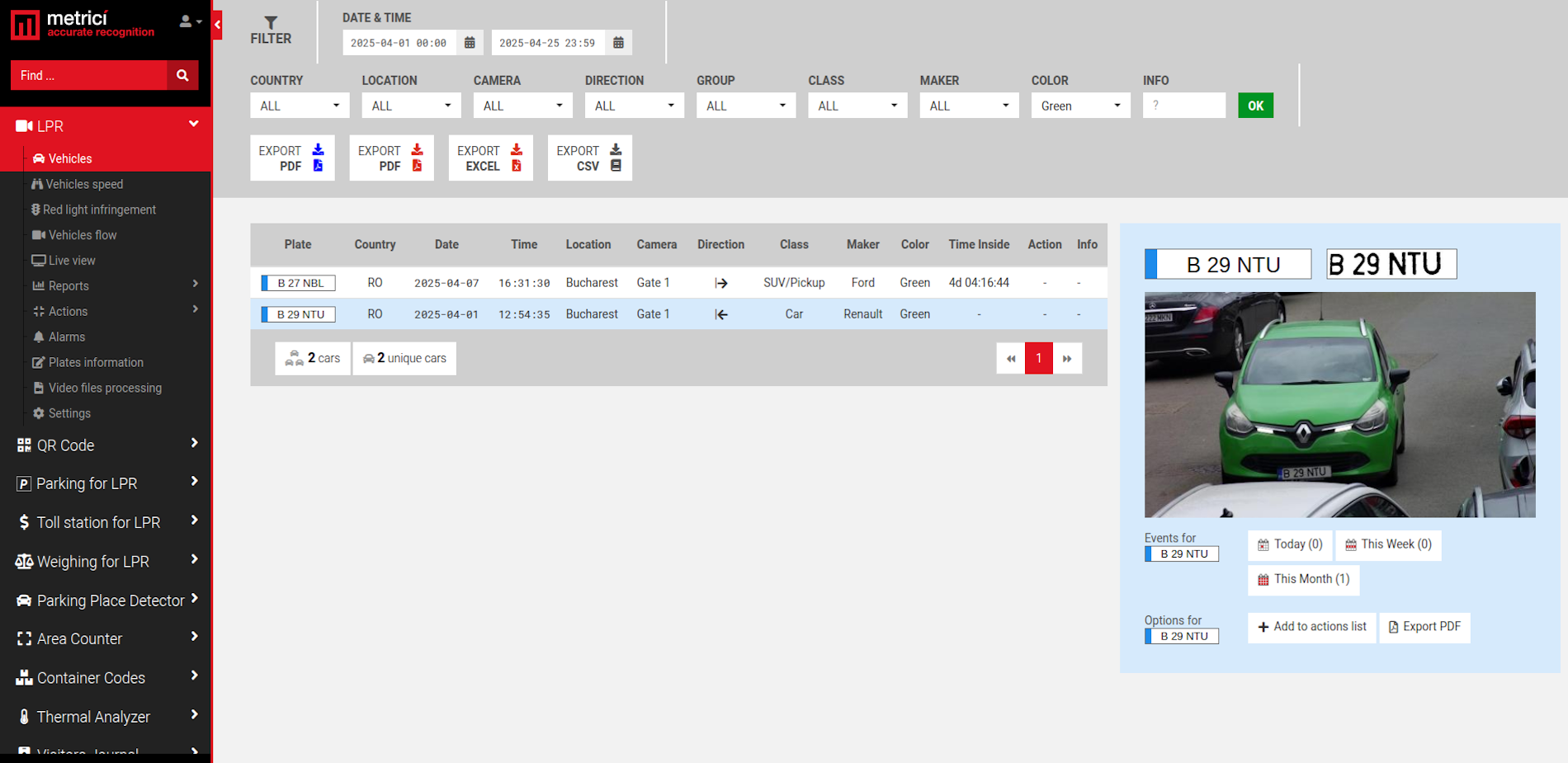Open the Country dropdown
1568x763 pixels.
click(x=300, y=106)
